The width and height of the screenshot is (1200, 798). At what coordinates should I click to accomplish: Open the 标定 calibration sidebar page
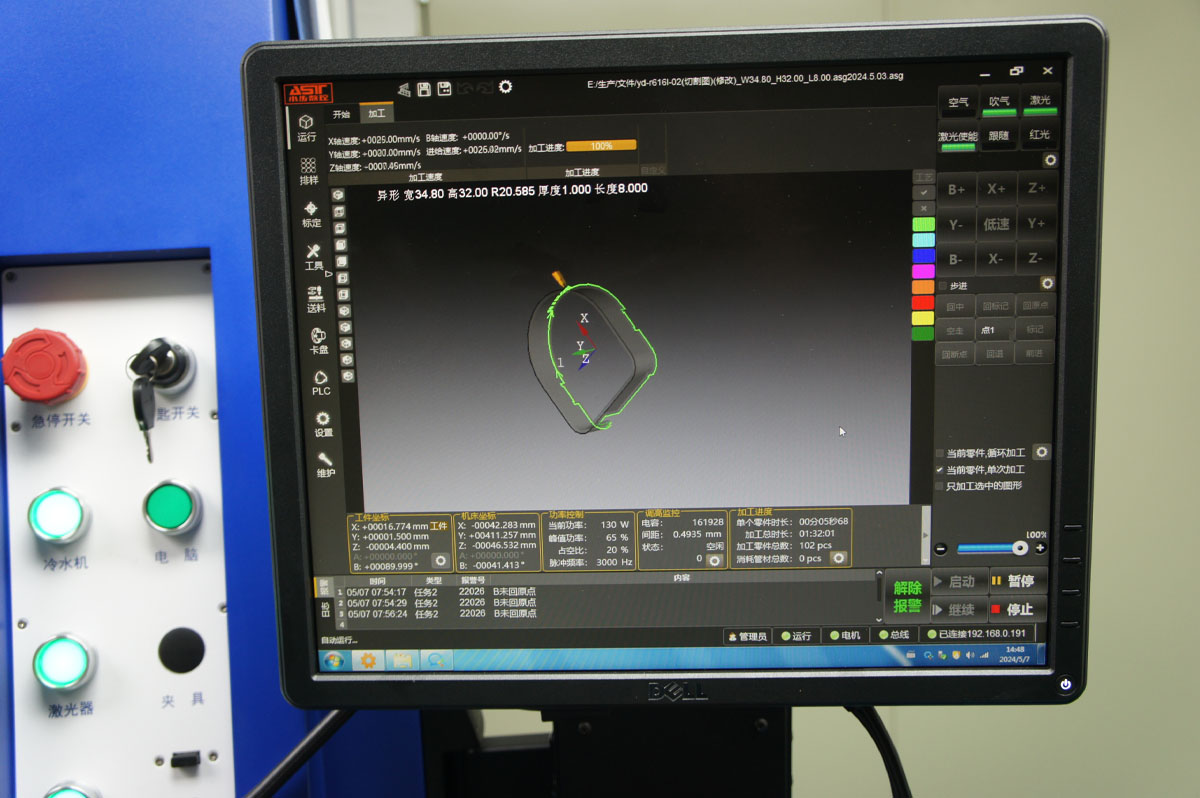[x=311, y=214]
